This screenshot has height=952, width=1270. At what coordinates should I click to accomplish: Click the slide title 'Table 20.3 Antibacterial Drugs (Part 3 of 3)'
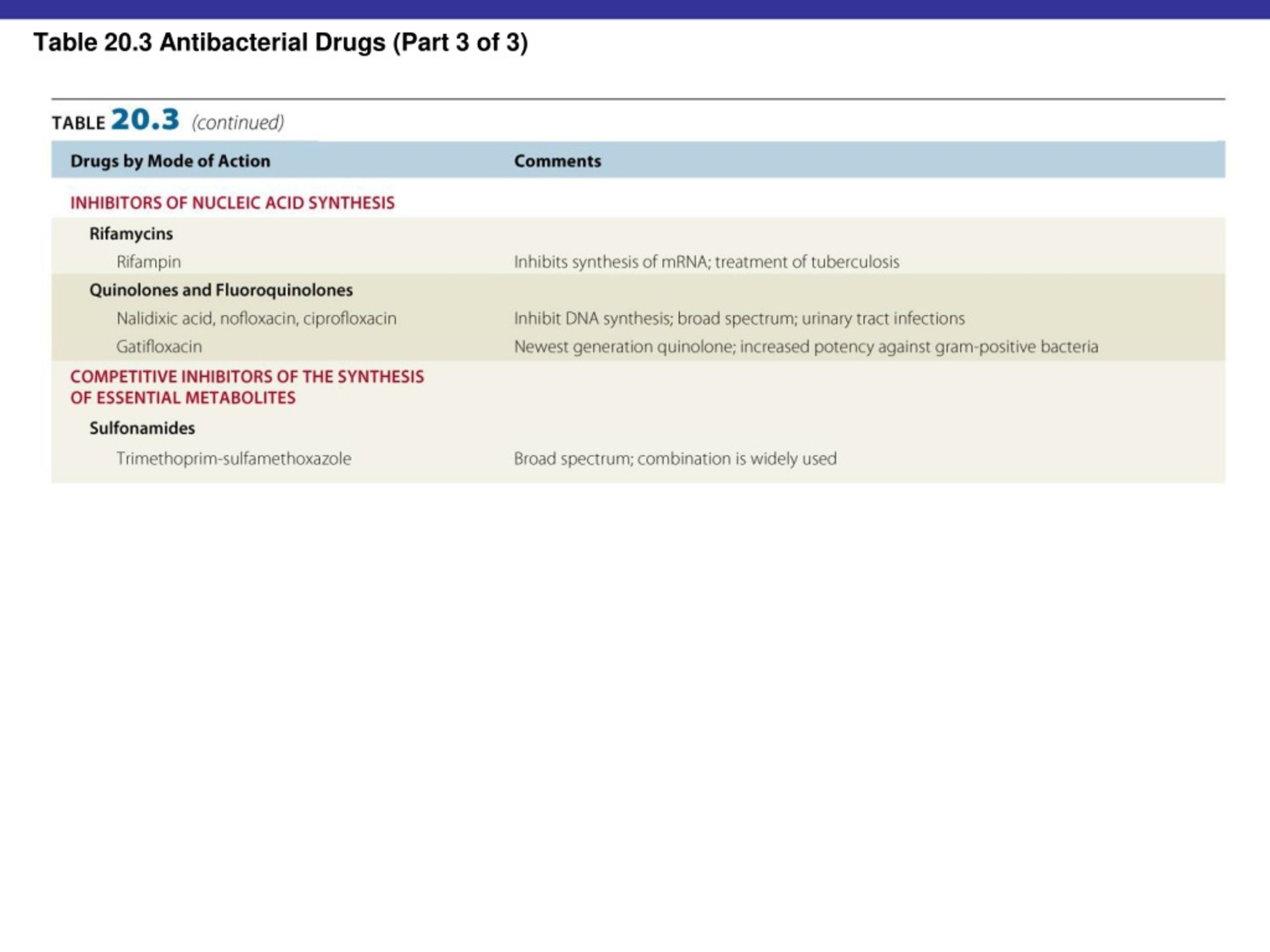pyautogui.click(x=281, y=43)
